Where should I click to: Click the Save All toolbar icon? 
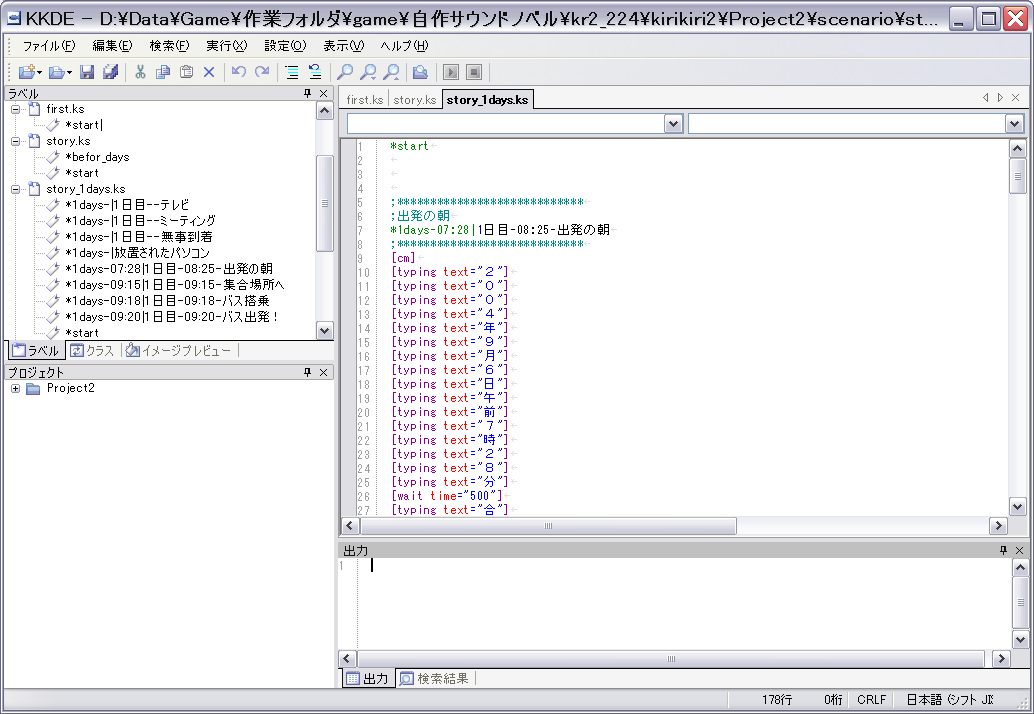coord(110,72)
